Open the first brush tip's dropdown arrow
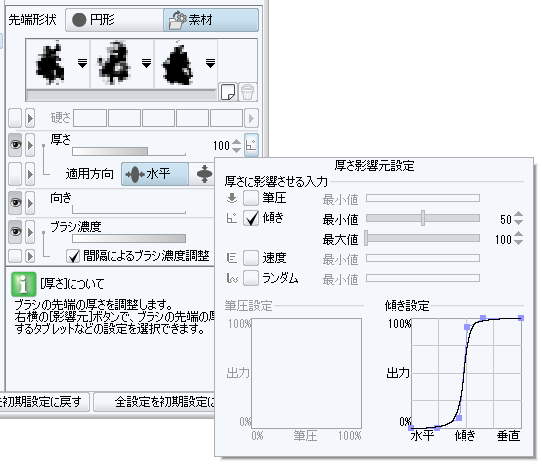Viewport: 542px width, 465px height. point(82,63)
